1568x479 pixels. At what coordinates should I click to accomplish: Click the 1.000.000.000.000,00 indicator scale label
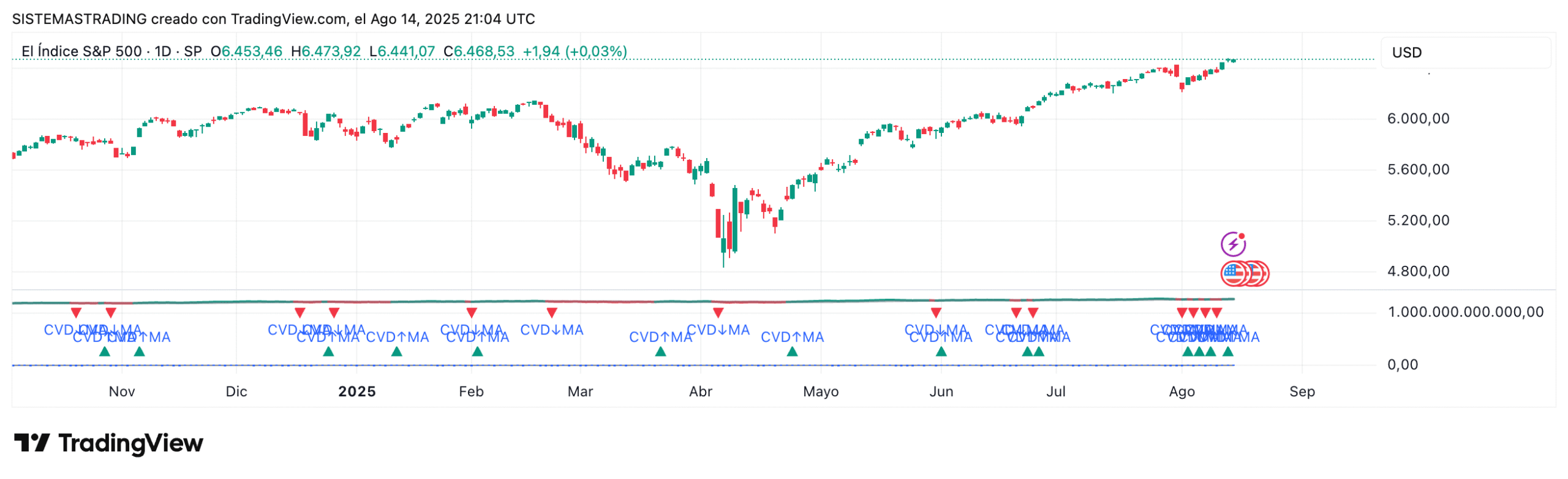pyautogui.click(x=1464, y=312)
